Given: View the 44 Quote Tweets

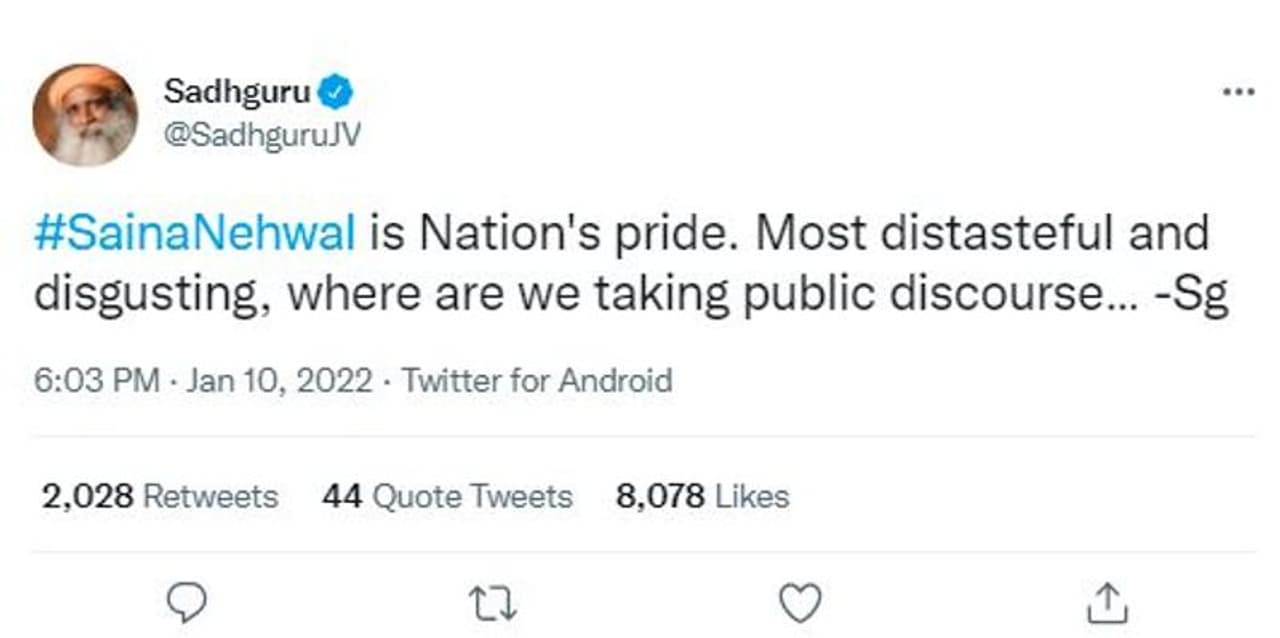Looking at the screenshot, I should 447,496.
